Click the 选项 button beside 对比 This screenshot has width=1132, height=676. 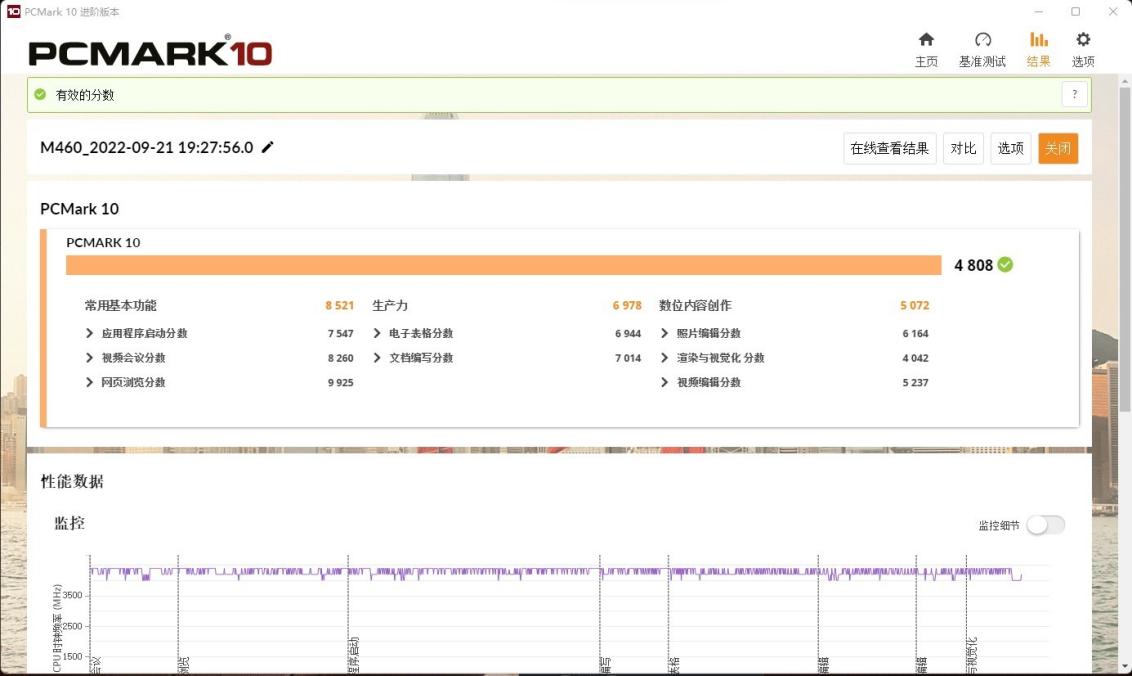[1010, 149]
